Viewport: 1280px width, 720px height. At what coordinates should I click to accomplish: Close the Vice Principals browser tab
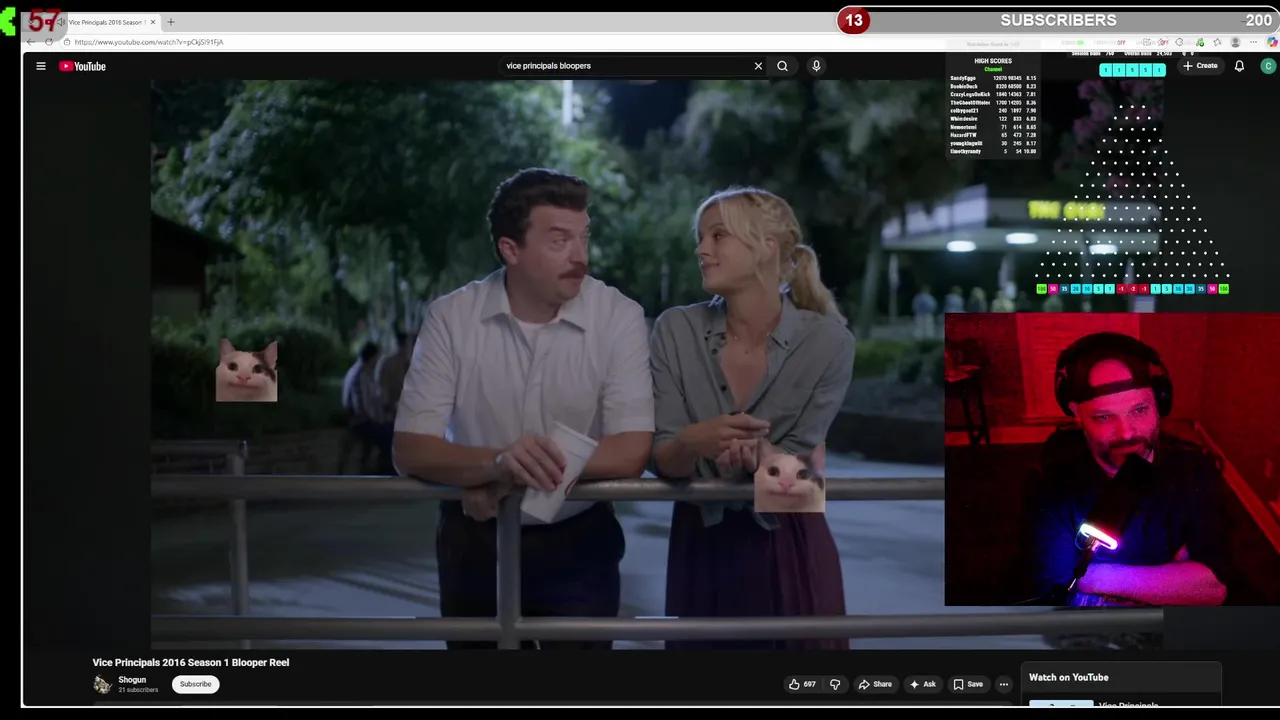pyautogui.click(x=153, y=22)
